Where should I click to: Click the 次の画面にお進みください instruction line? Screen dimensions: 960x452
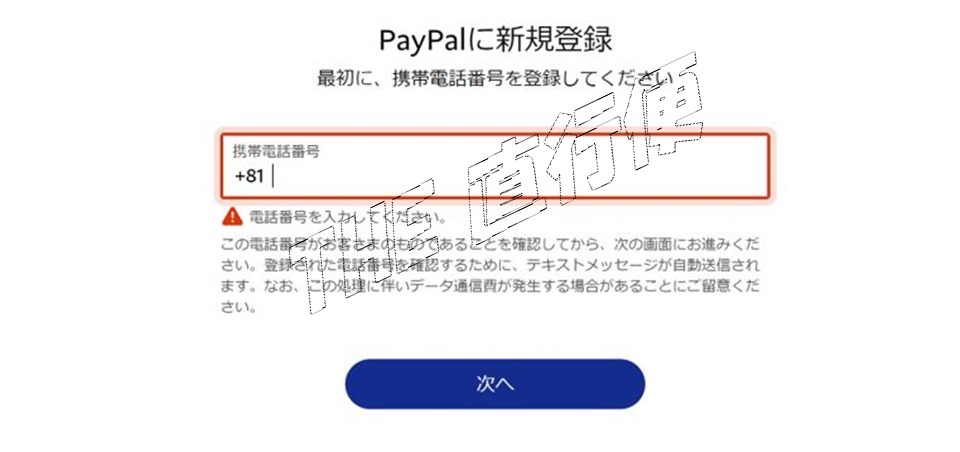pos(491,246)
